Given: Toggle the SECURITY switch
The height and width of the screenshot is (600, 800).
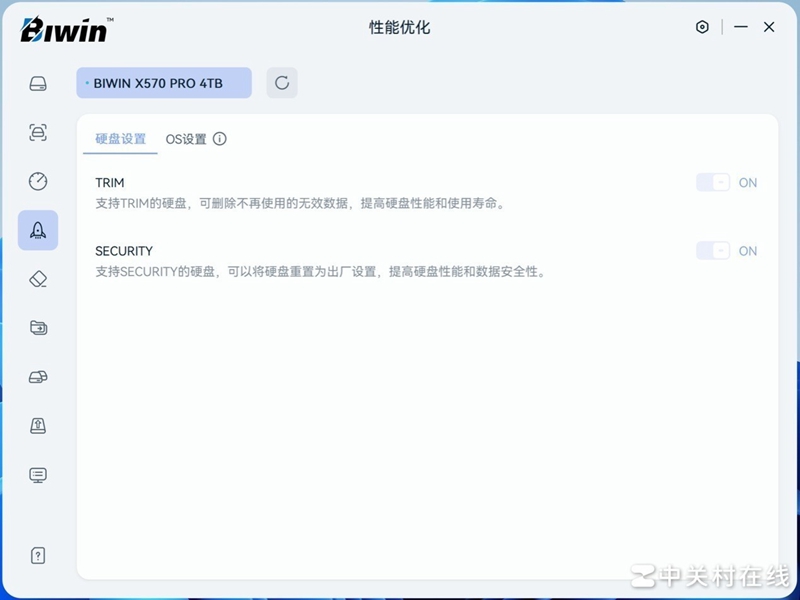Looking at the screenshot, I should pyautogui.click(x=713, y=251).
